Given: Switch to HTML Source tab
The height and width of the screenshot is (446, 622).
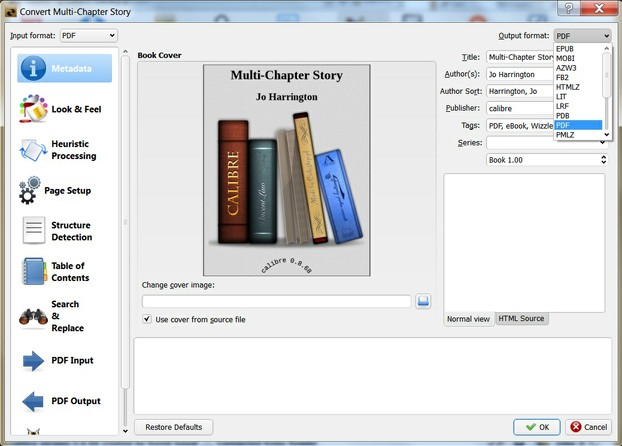Looking at the screenshot, I should pos(521,318).
